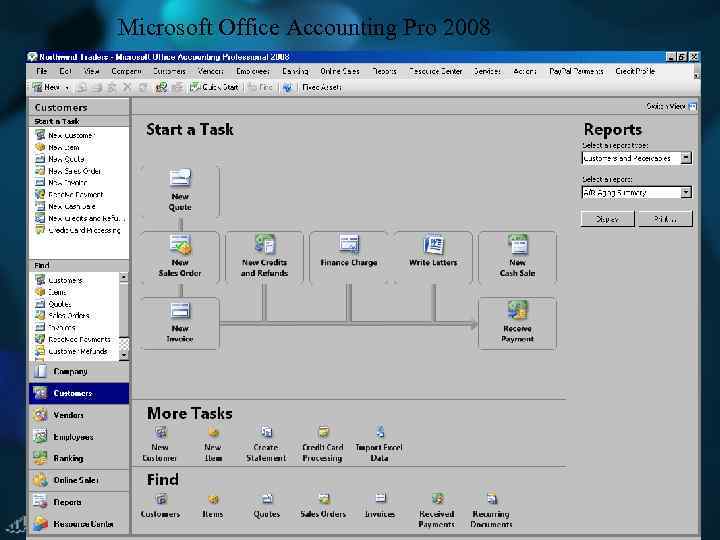Open the Online Sales menu
720x540 pixels.
pos(340,71)
